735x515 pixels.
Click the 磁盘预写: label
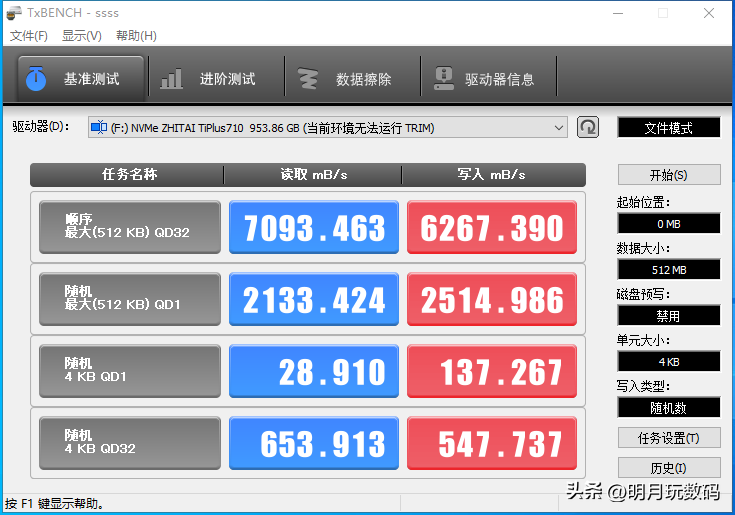(x=644, y=294)
